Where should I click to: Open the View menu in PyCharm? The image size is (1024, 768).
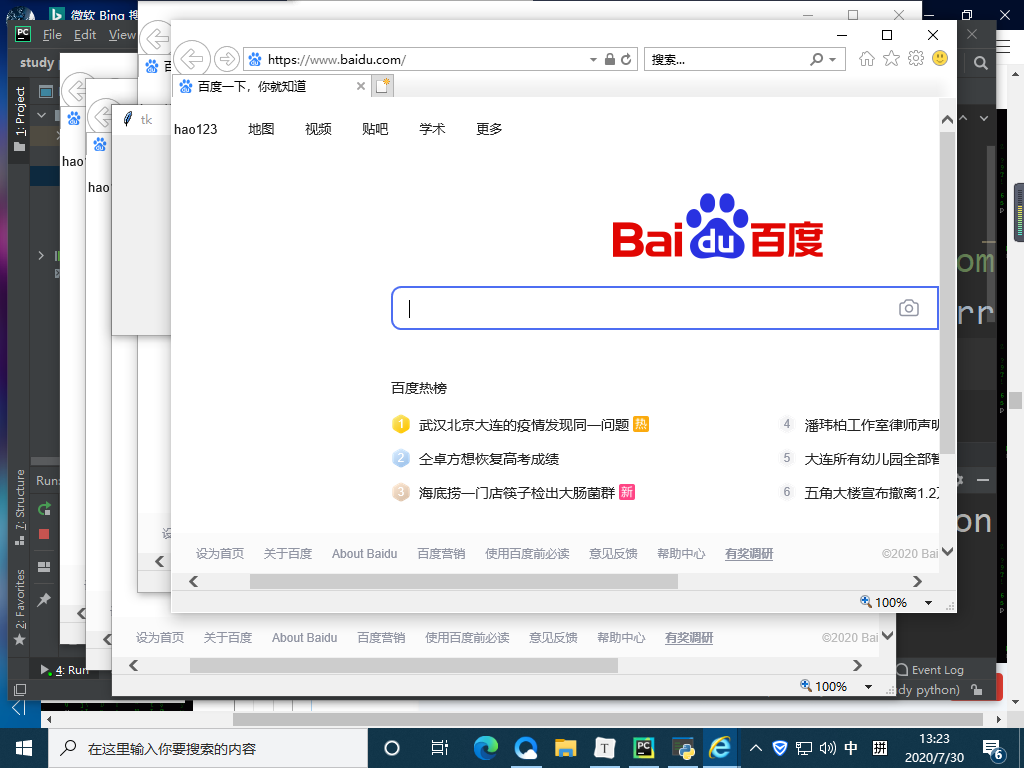[122, 35]
